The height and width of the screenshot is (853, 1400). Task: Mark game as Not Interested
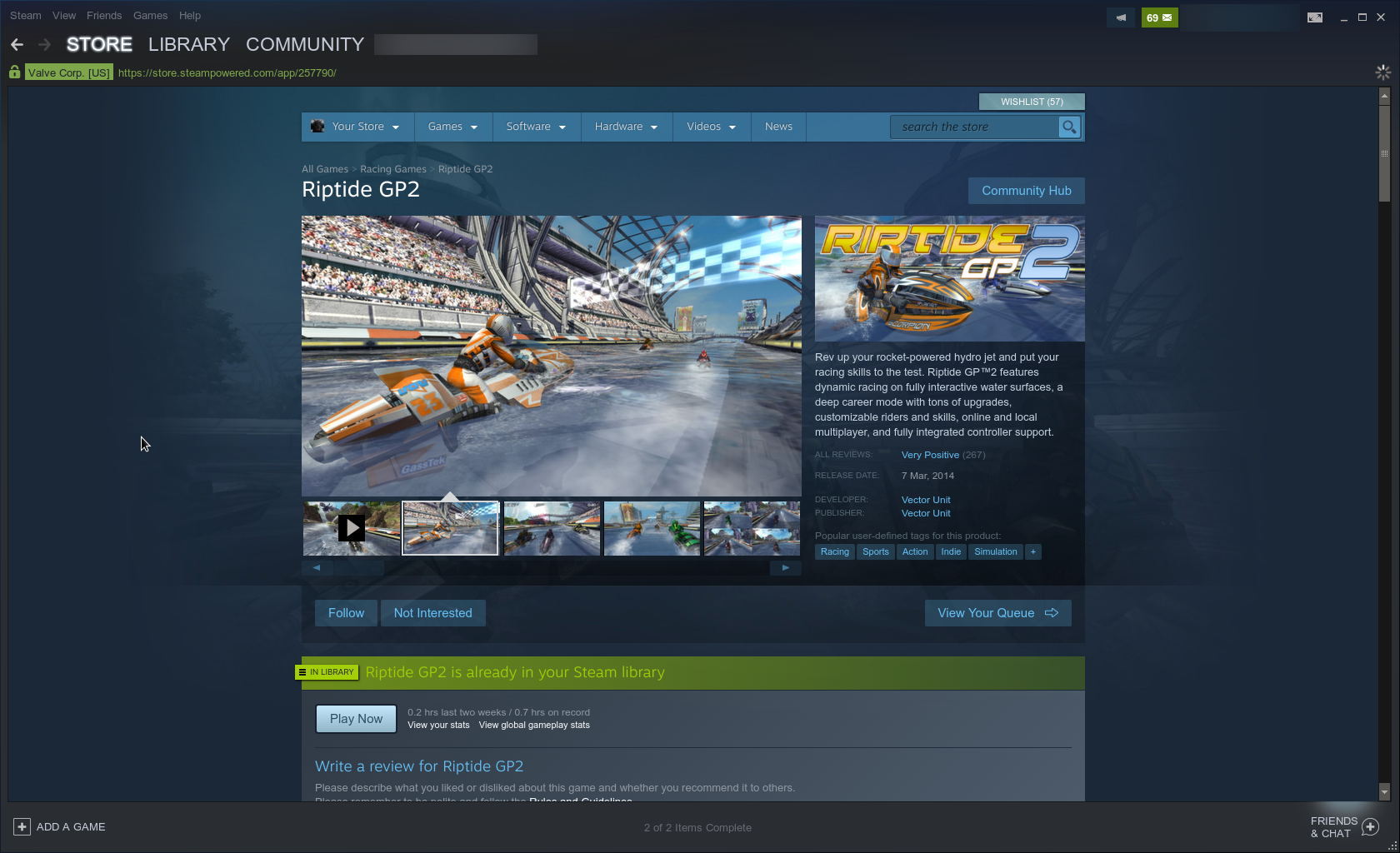432,613
